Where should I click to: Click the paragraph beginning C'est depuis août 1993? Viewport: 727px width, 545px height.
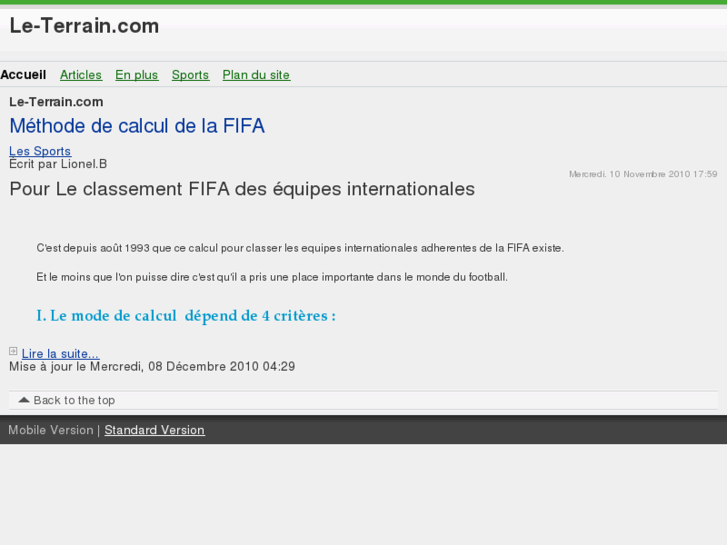(x=300, y=248)
